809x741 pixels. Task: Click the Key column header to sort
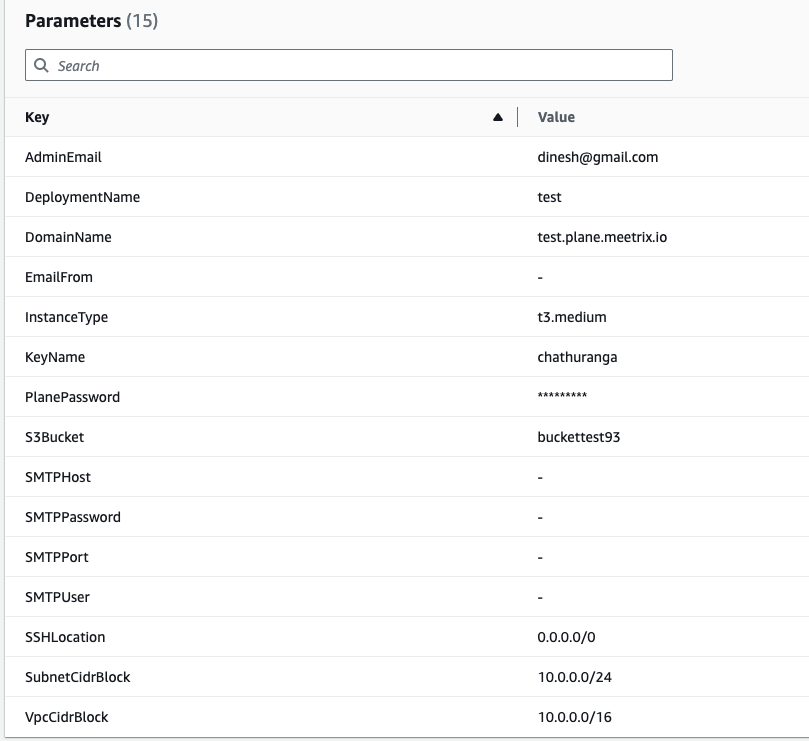[38, 117]
